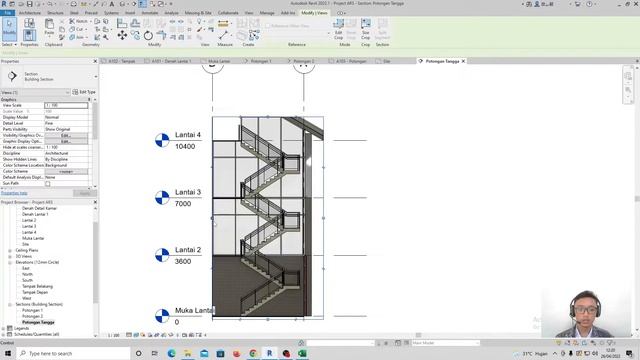
Task: Click the Text tool in quick access toolbar
Action: click(111, 4)
